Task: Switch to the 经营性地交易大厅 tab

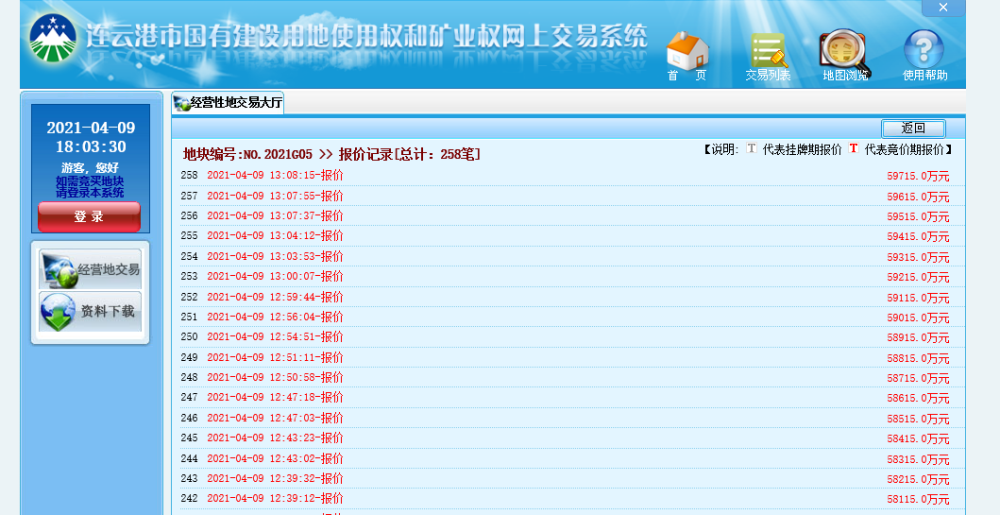Action: coord(228,103)
